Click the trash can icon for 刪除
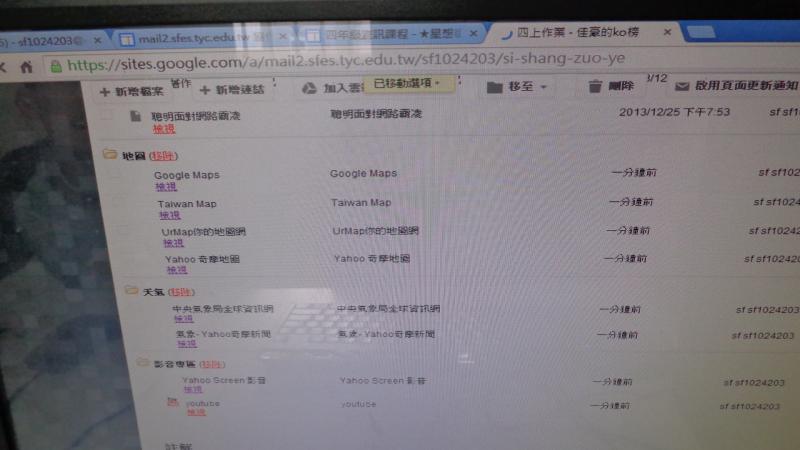The width and height of the screenshot is (800, 450). [x=595, y=86]
